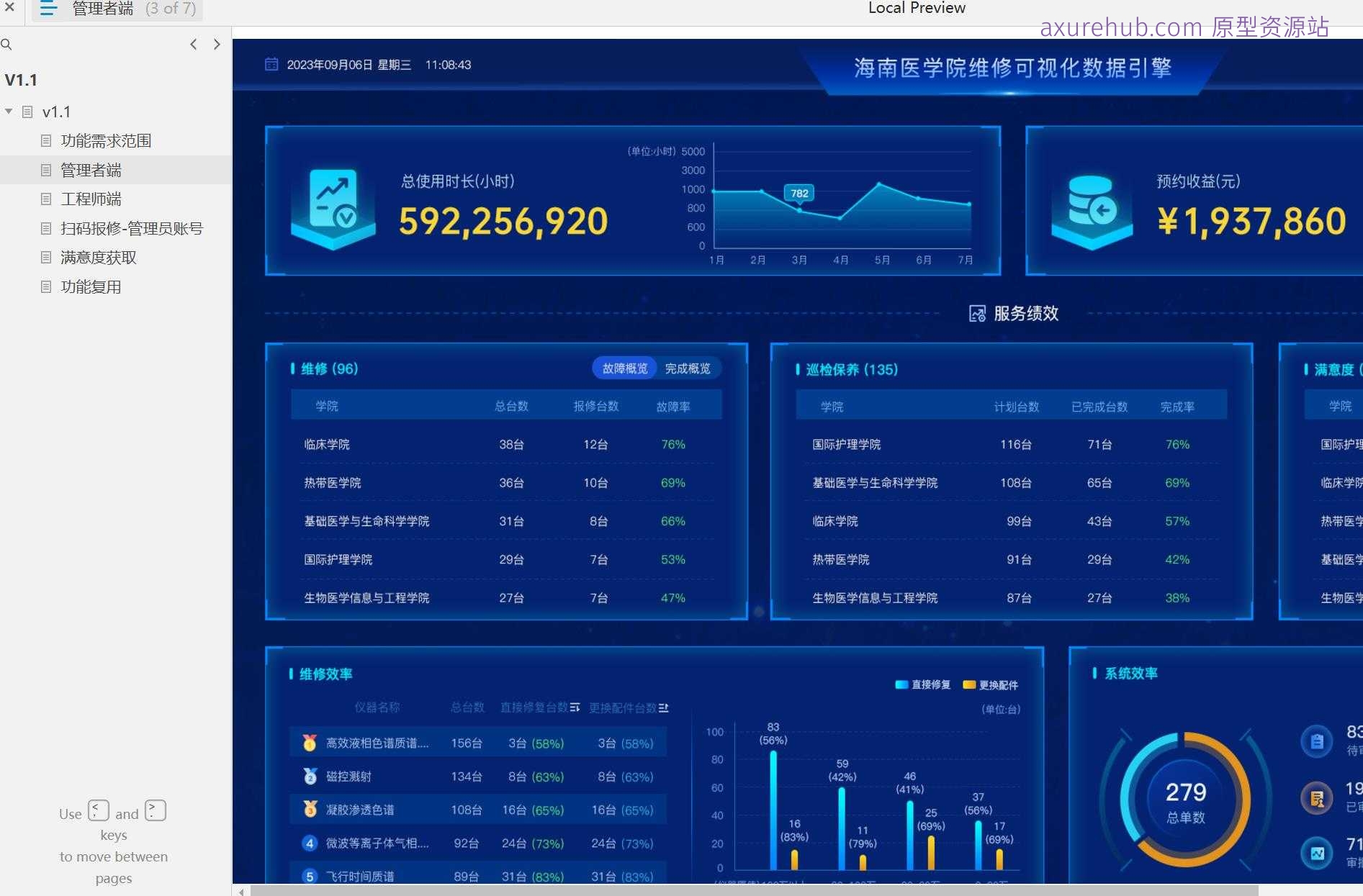Click the orange document icon beside 已审 count
The width and height of the screenshot is (1363, 896).
1318,797
